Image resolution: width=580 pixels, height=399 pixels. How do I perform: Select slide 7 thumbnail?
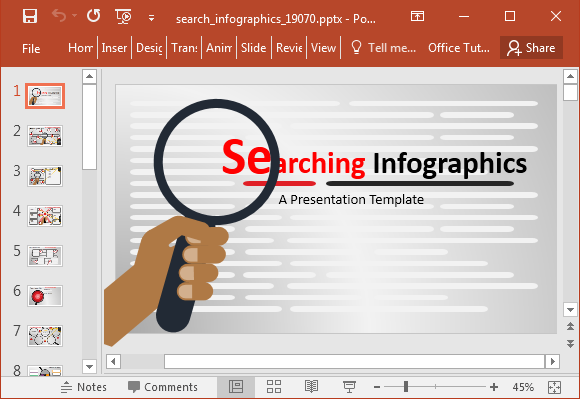tap(45, 336)
